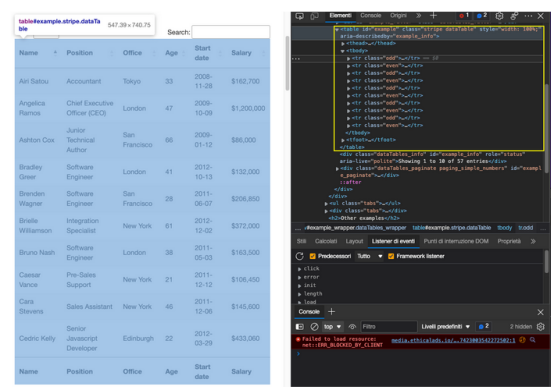The width and height of the screenshot is (554, 391).
Task: Open the Tutto listener filter dropdown
Action: click(x=369, y=256)
